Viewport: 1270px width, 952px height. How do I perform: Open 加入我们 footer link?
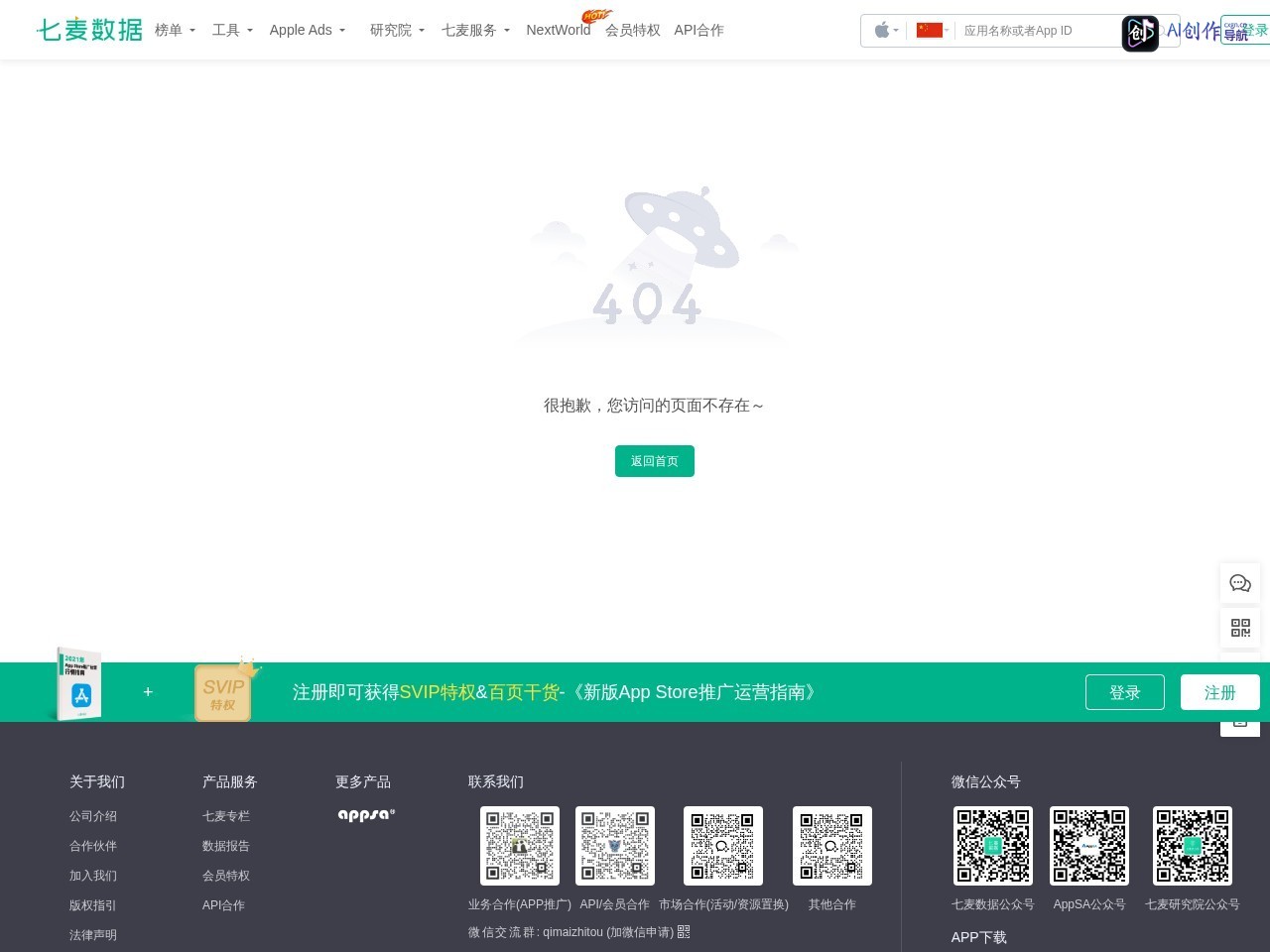(93, 876)
